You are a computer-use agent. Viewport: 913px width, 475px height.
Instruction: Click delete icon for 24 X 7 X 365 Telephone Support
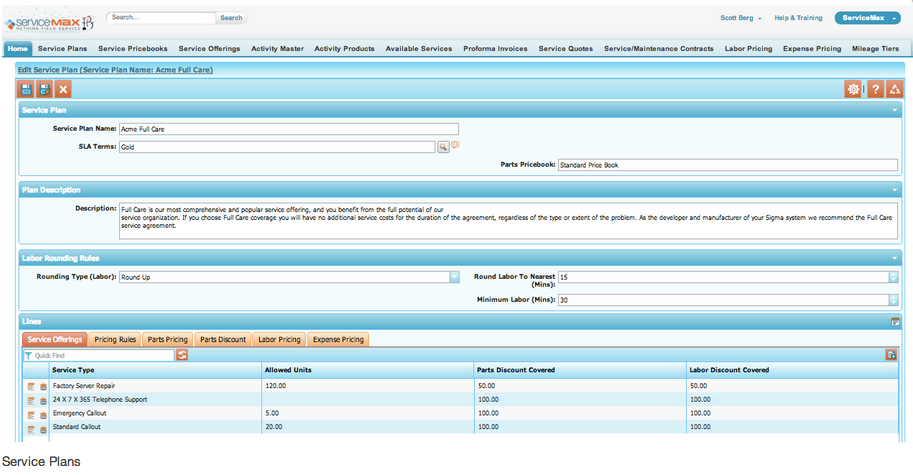click(x=43, y=400)
